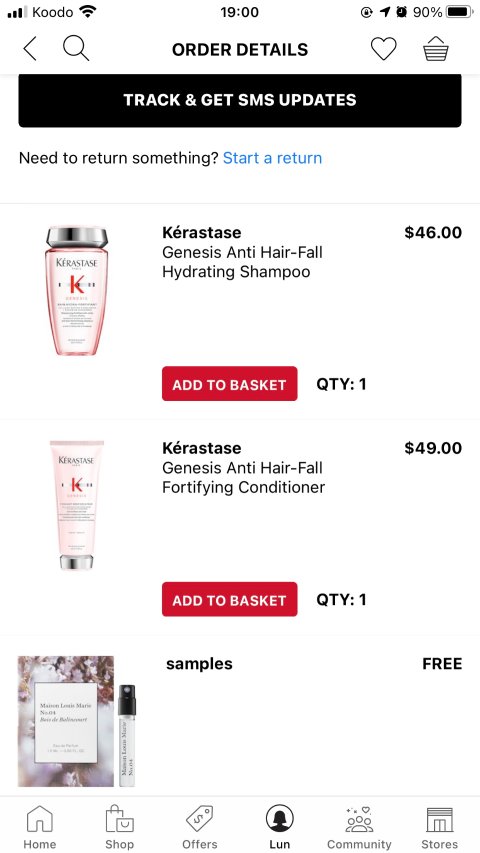Click the Start a return link

[273, 158]
